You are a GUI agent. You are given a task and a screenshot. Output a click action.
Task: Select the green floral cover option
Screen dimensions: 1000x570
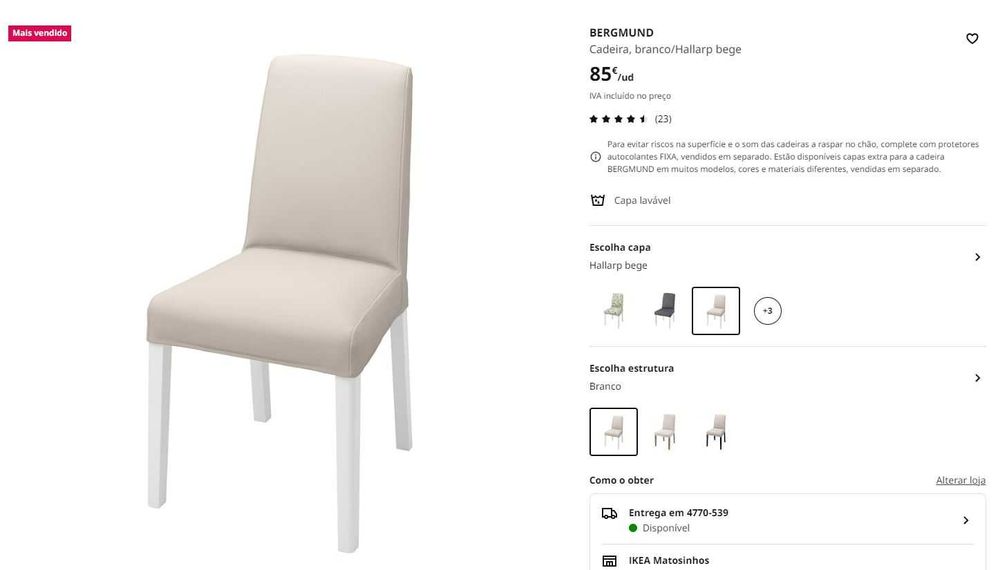point(614,311)
